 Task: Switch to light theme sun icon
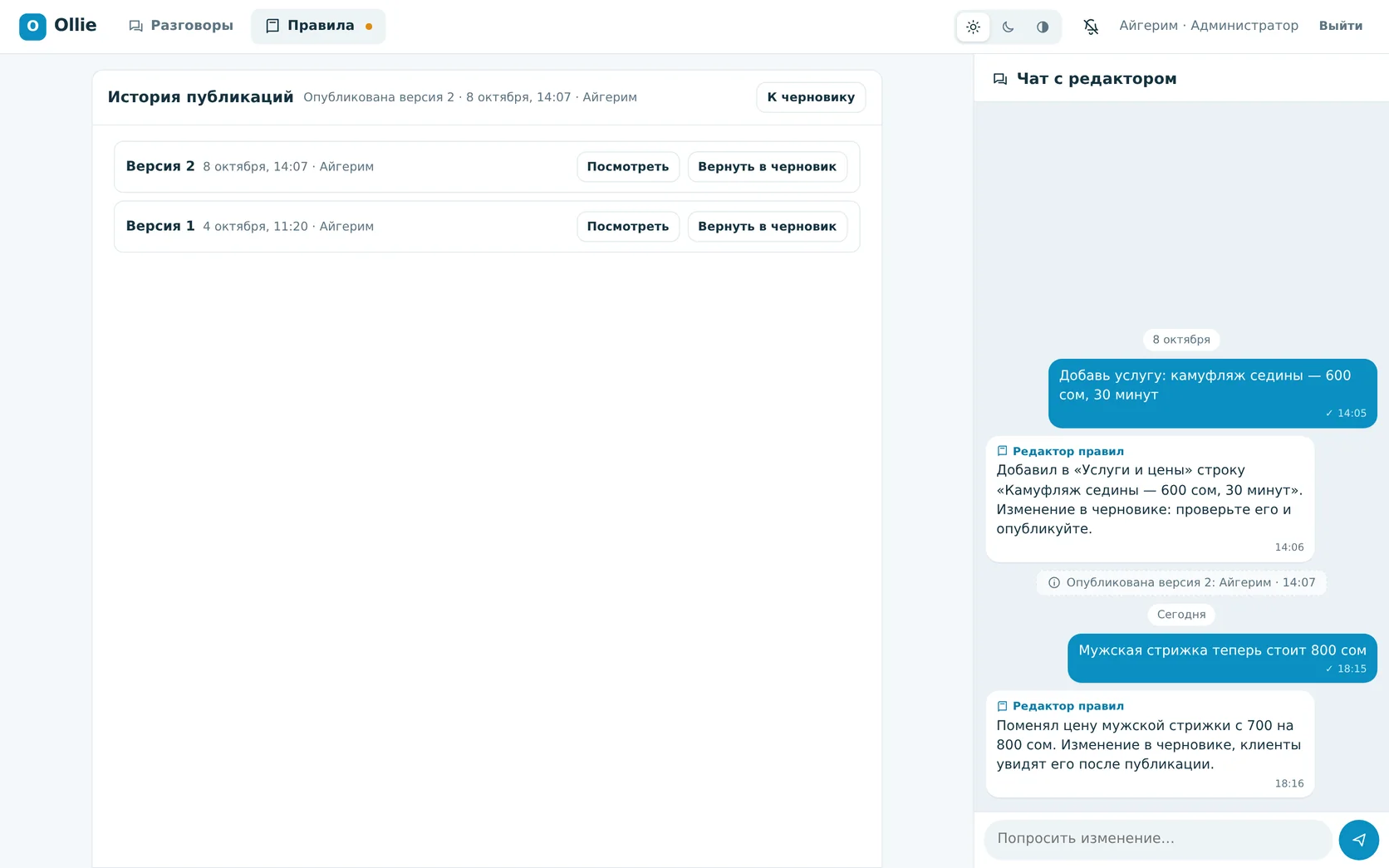974,27
